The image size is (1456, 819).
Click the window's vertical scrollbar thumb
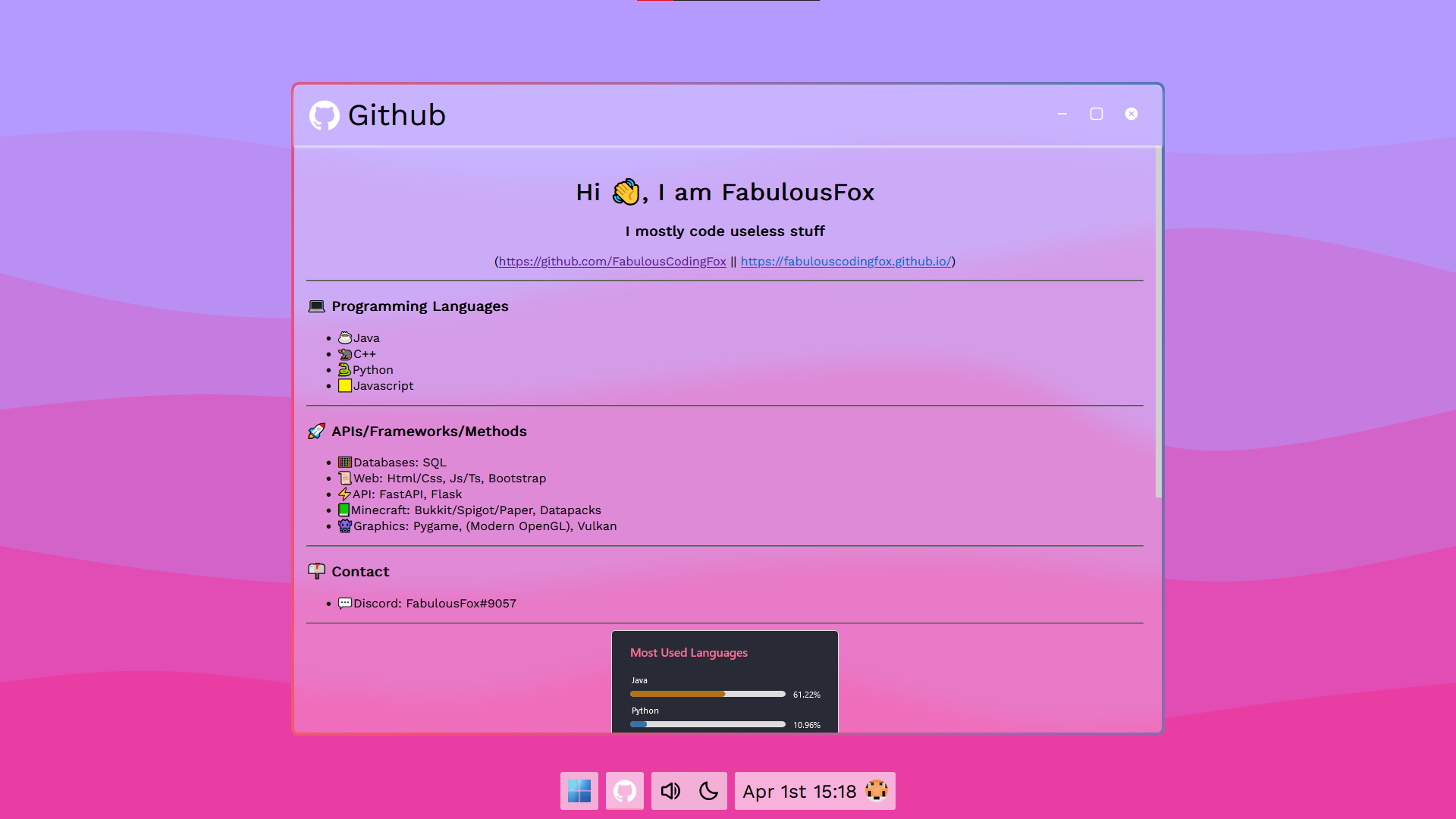tap(1158, 322)
